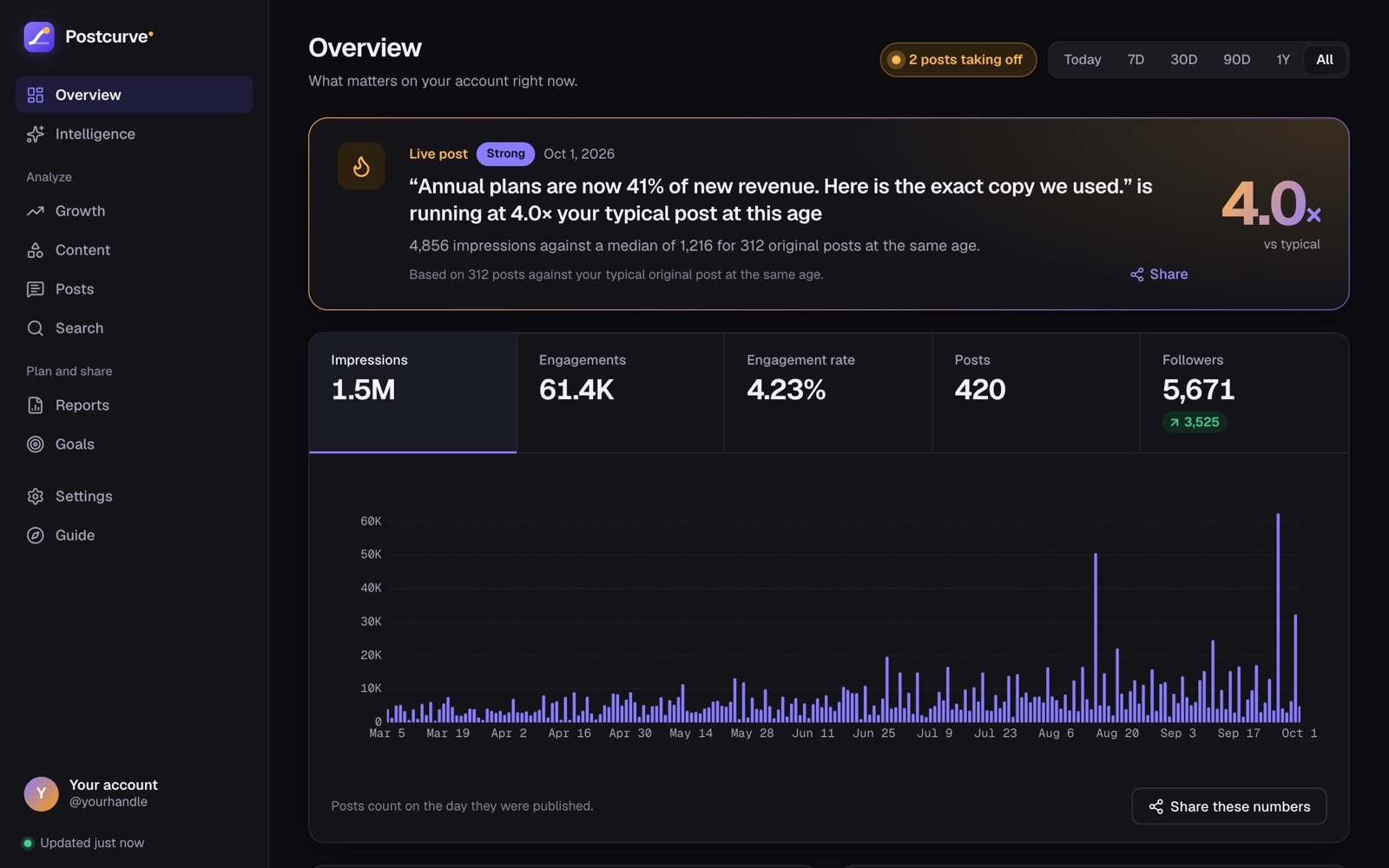Open the 2 posts taking off badge
The width and height of the screenshot is (1389, 868).
958,60
